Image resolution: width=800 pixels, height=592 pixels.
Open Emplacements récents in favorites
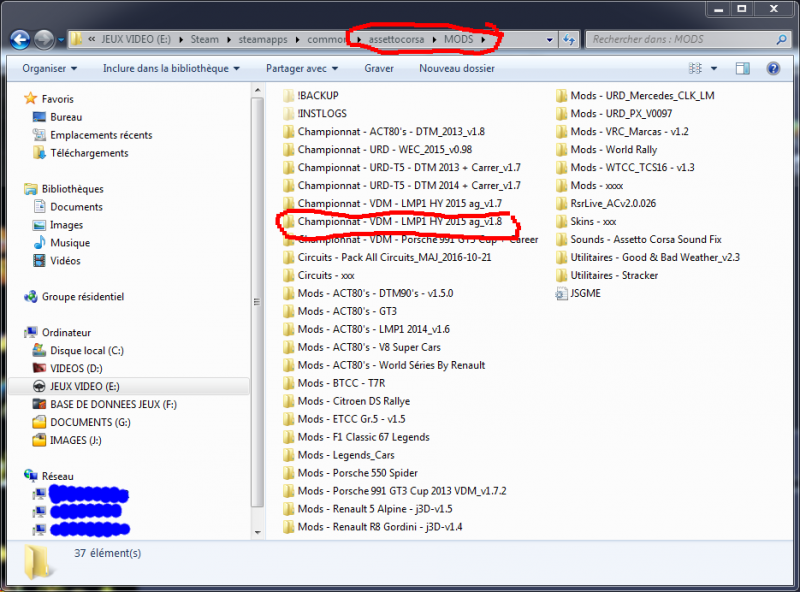(x=101, y=135)
